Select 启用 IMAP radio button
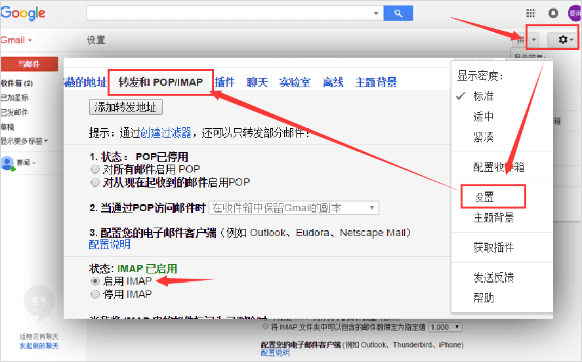This screenshot has width=582, height=362. click(95, 281)
